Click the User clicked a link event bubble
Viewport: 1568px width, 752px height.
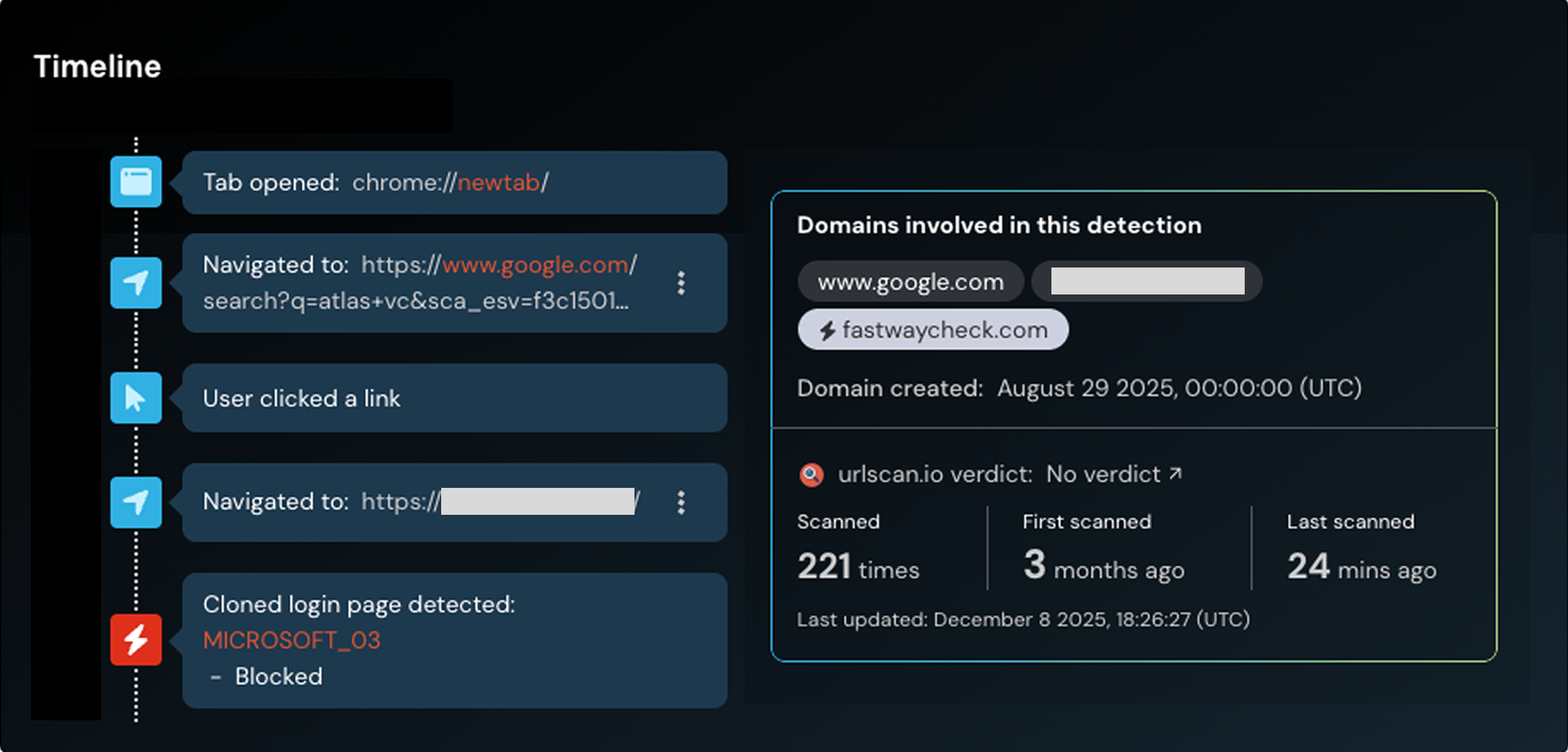click(454, 398)
